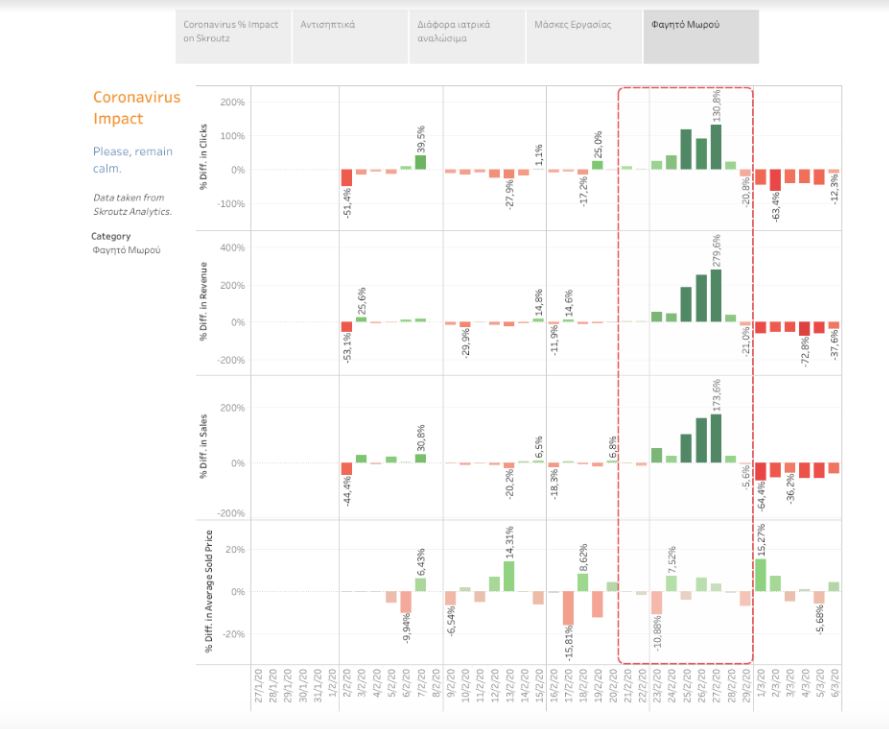889x729 pixels.
Task: Click the 'Coronavirus Impact' dashboard title
Action: (136, 108)
